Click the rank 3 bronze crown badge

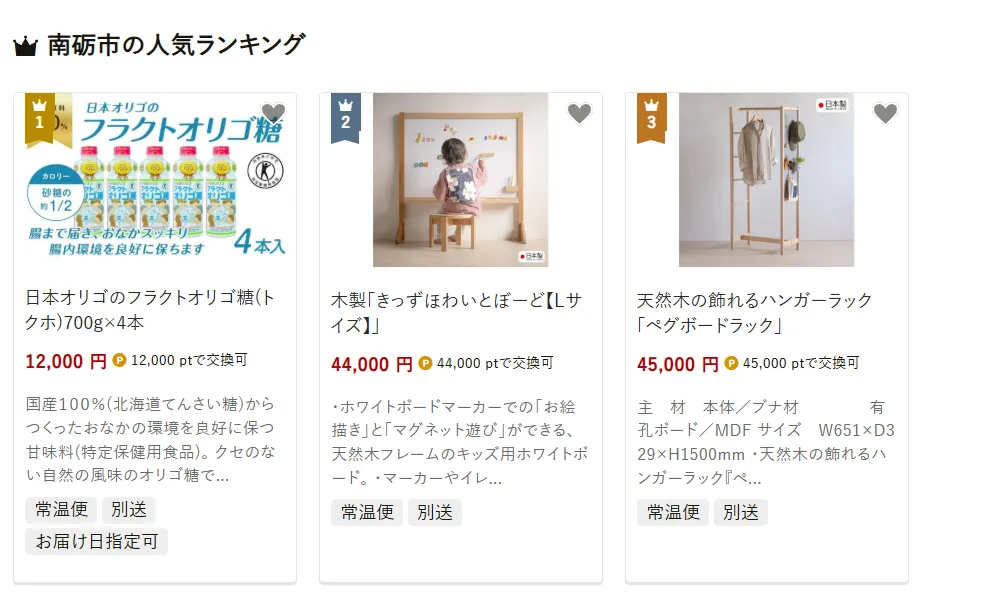[652, 117]
